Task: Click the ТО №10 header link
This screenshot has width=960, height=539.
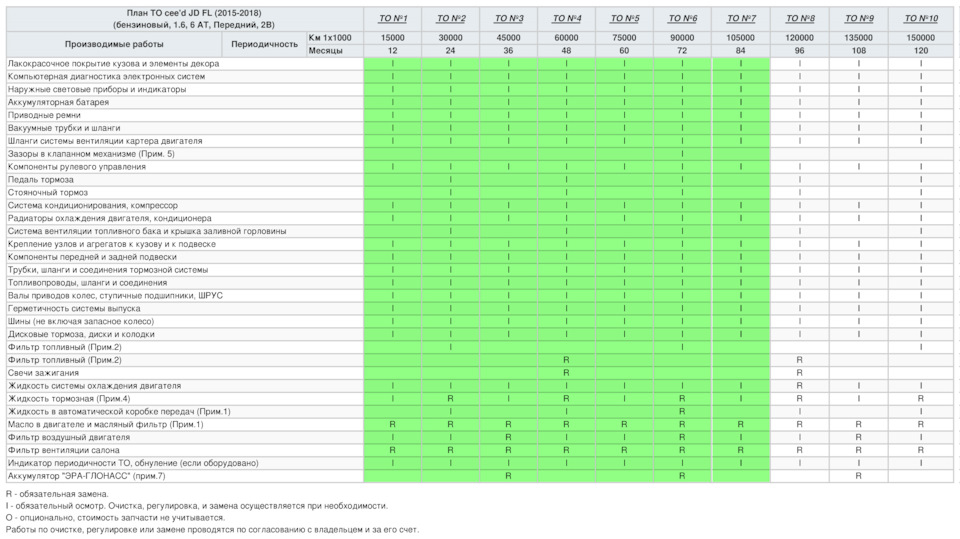Action: pos(921,18)
